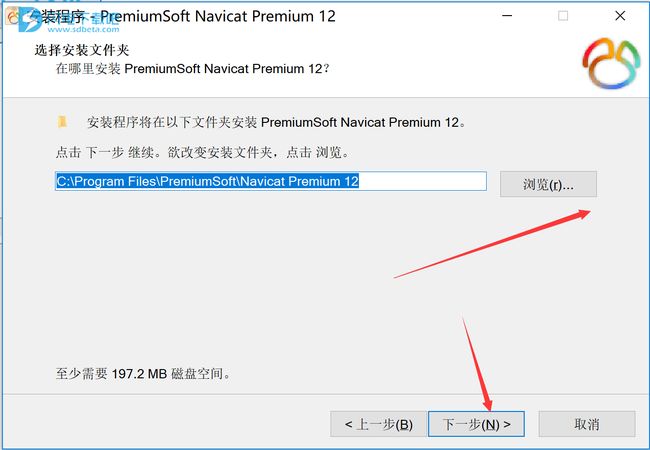Click the installation path text field
Viewport: 650px width, 450px height.
click(x=271, y=181)
